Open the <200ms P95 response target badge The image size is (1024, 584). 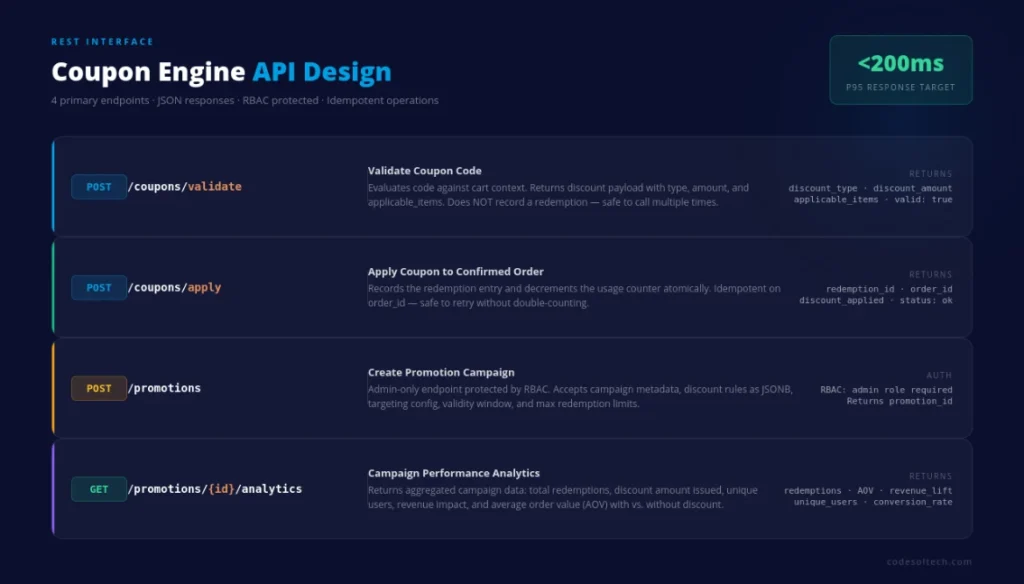[x=899, y=70]
